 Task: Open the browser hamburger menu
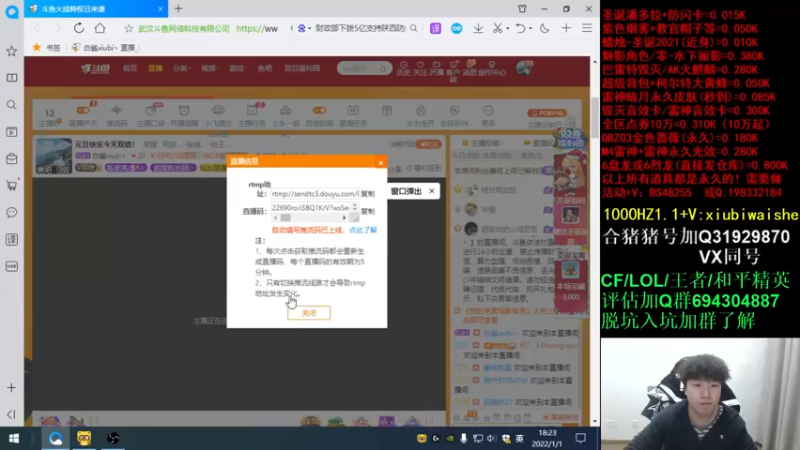point(587,29)
